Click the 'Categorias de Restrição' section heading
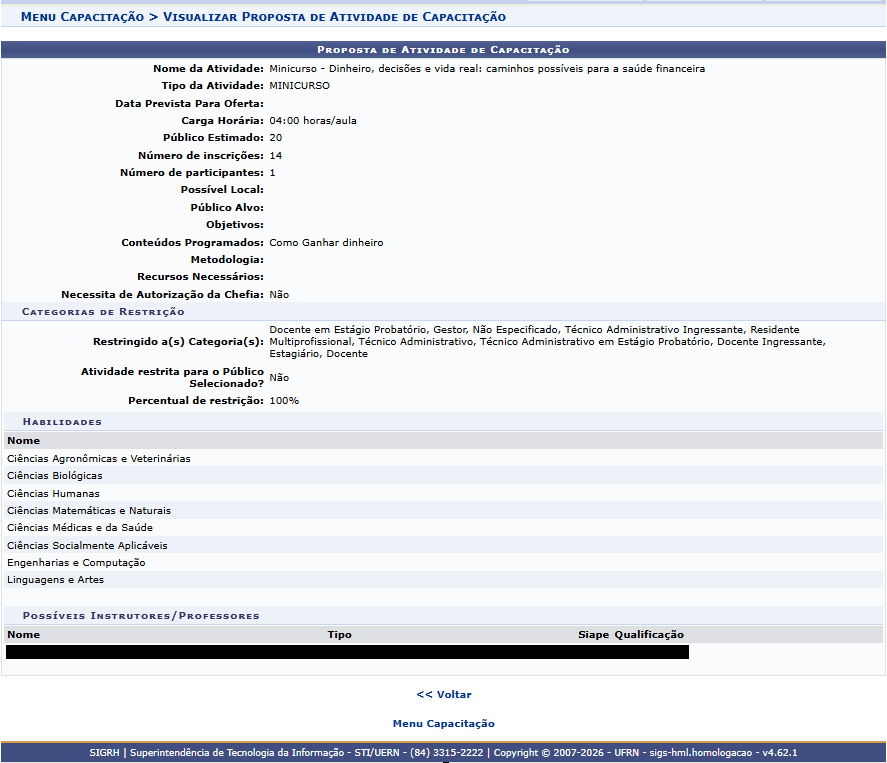Screen dimensions: 887x763 [x=103, y=312]
